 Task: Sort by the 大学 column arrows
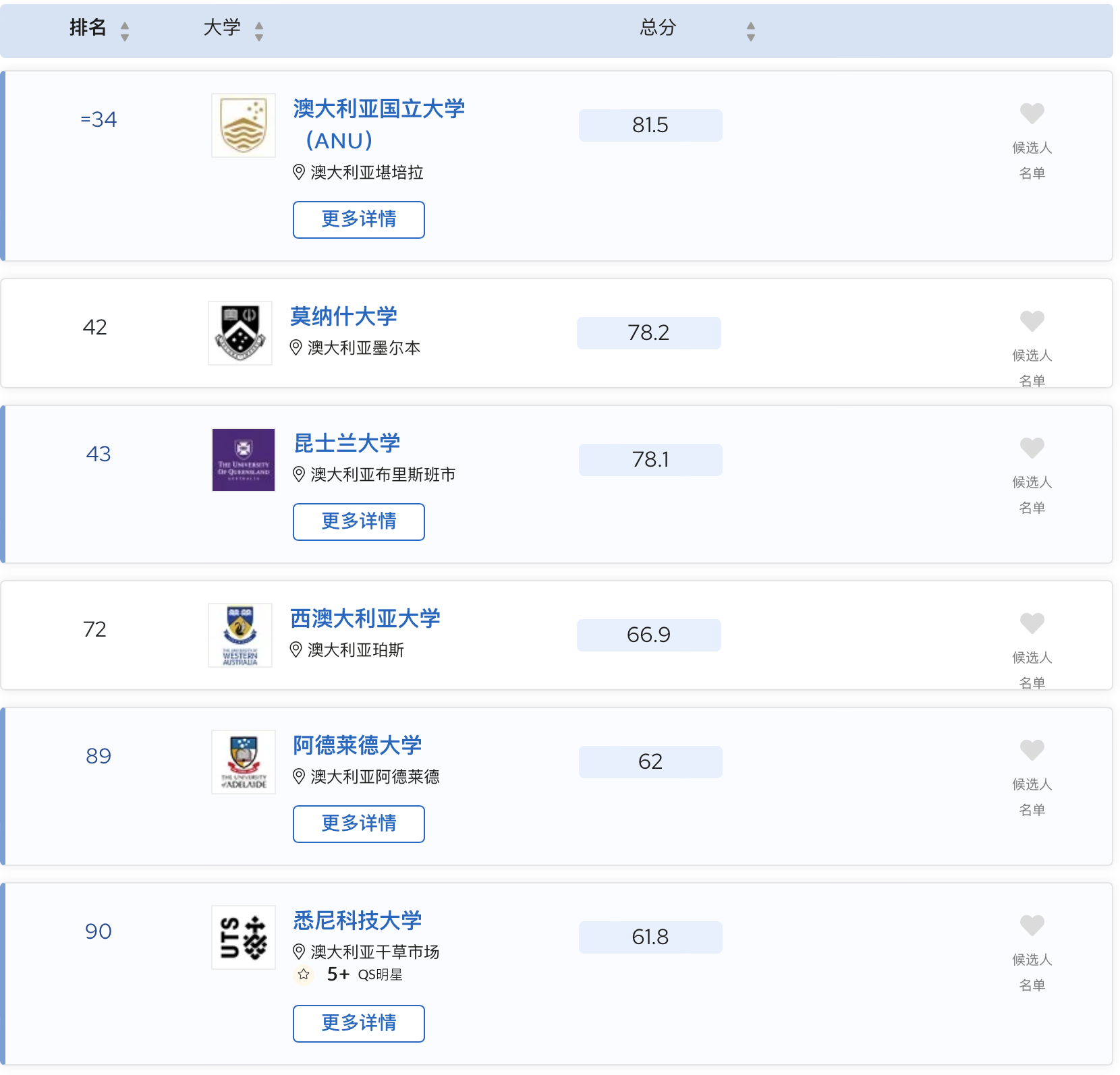coord(259,31)
